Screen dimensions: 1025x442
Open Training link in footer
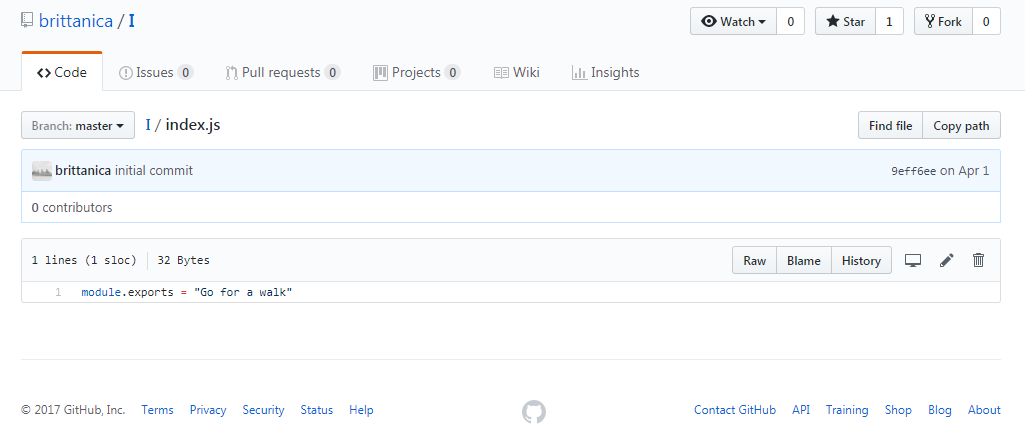[847, 410]
